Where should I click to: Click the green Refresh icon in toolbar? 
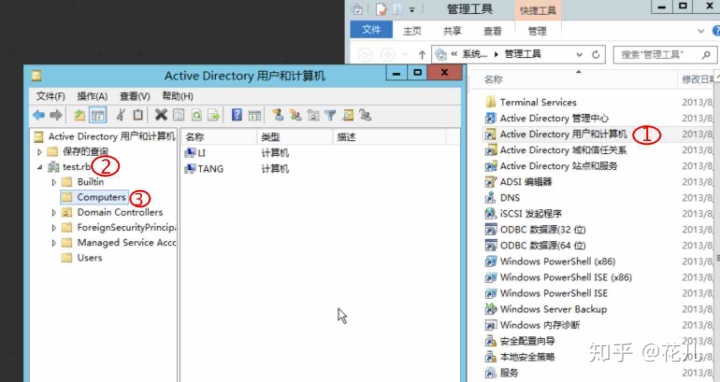pos(196,115)
